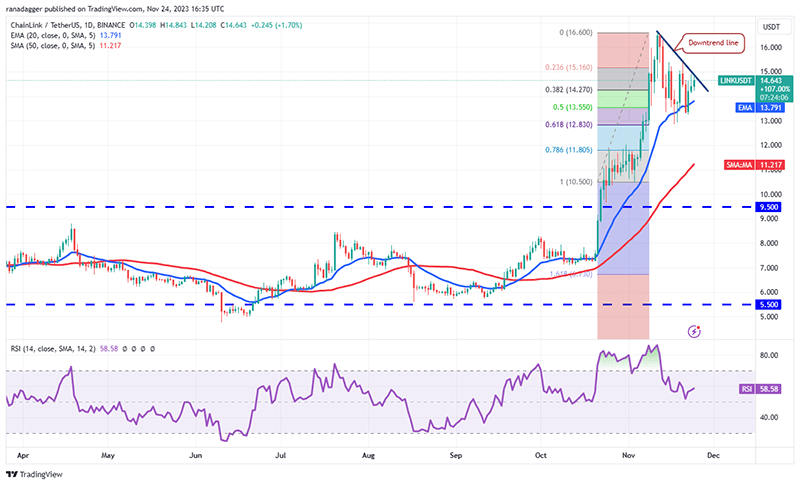800x485 pixels.
Task: Select the ChainLink / TetherUS symbol title
Action: [x=68, y=25]
